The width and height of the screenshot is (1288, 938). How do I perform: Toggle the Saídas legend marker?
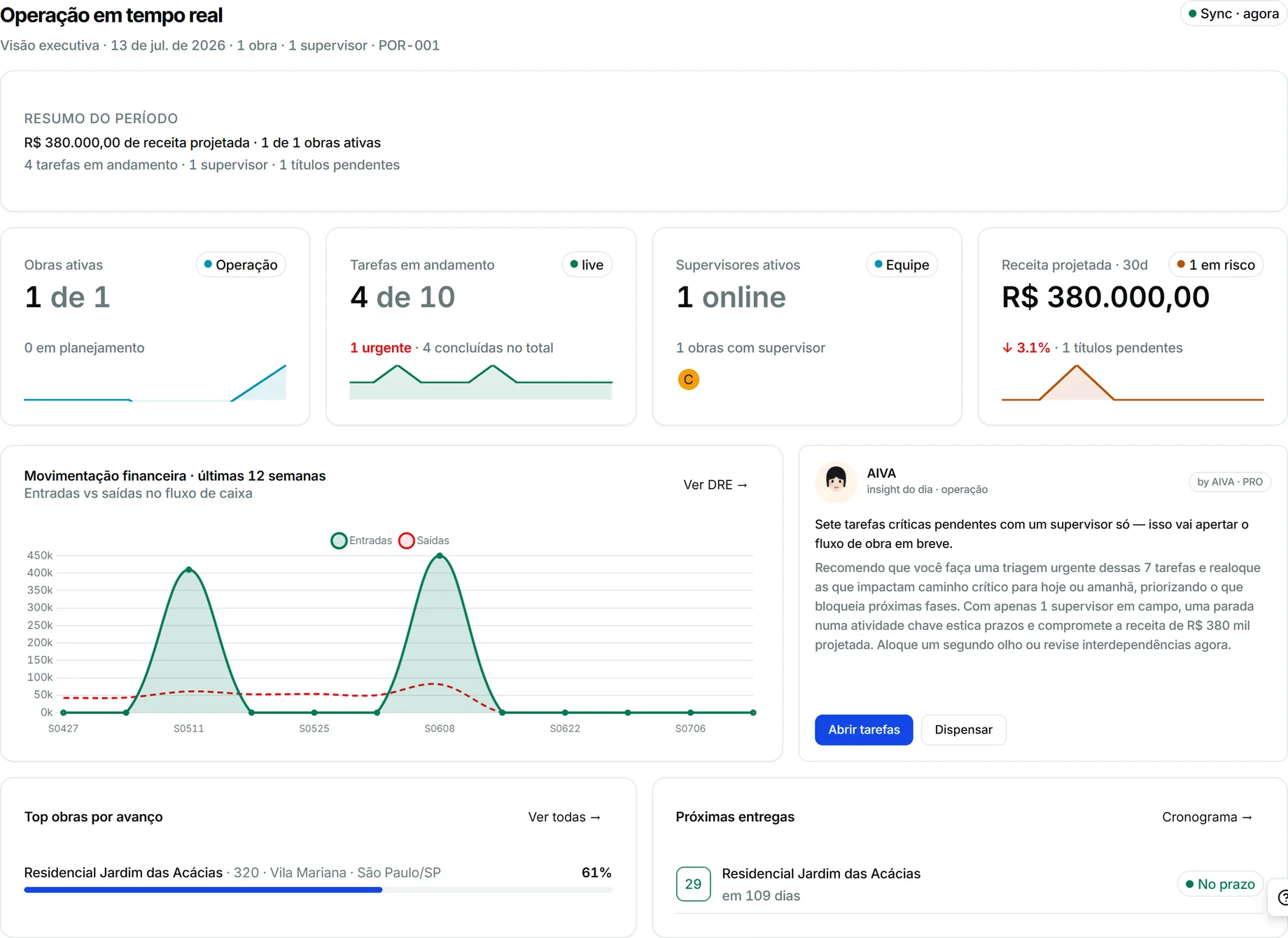[407, 540]
